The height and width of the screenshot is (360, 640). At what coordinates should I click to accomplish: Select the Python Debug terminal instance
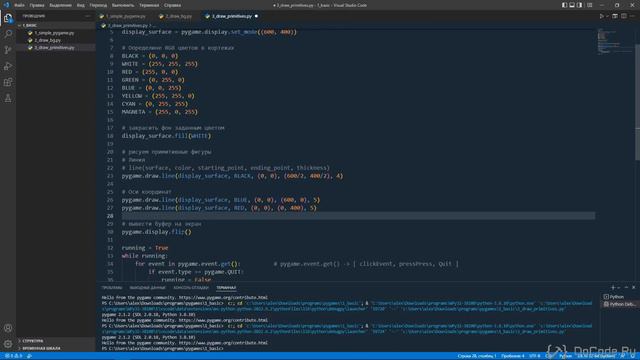pyautogui.click(x=619, y=304)
